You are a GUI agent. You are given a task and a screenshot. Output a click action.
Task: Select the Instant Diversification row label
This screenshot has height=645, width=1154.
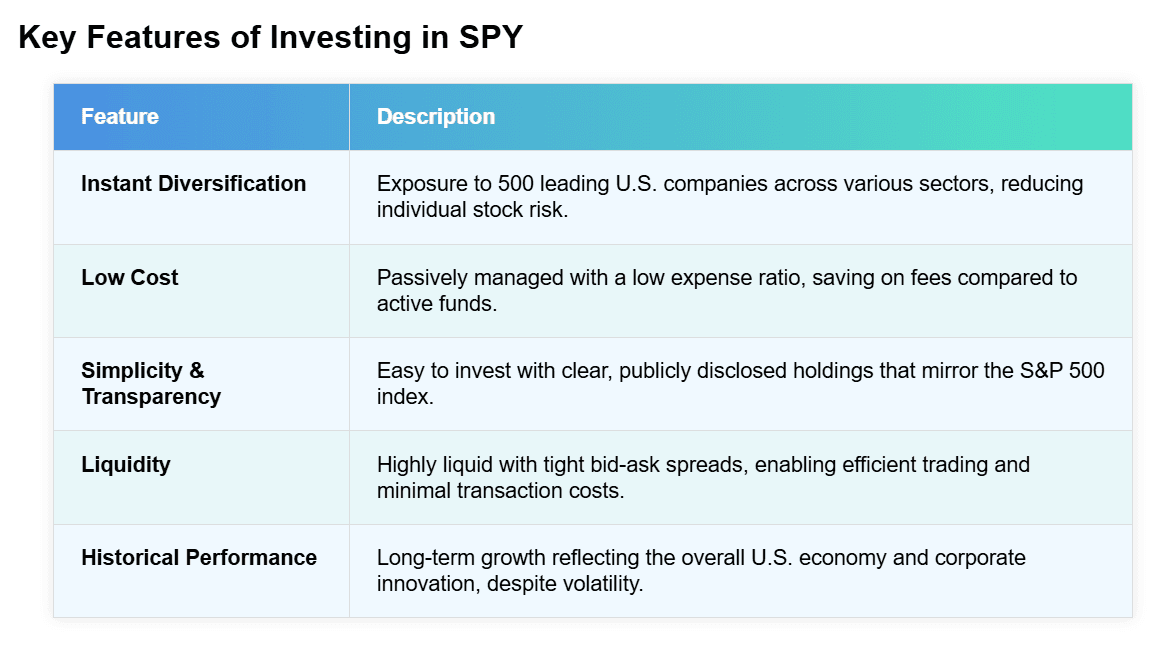193,184
